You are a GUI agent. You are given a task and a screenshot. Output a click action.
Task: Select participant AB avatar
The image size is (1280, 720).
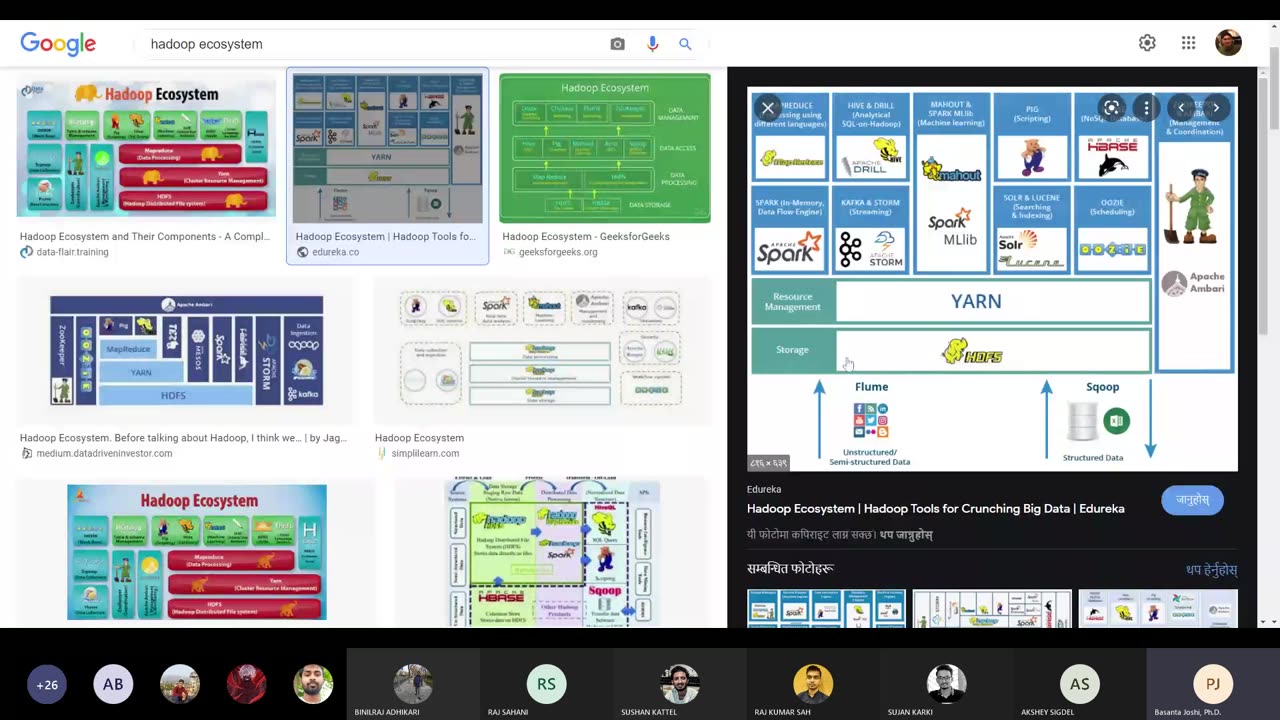pos(113,684)
